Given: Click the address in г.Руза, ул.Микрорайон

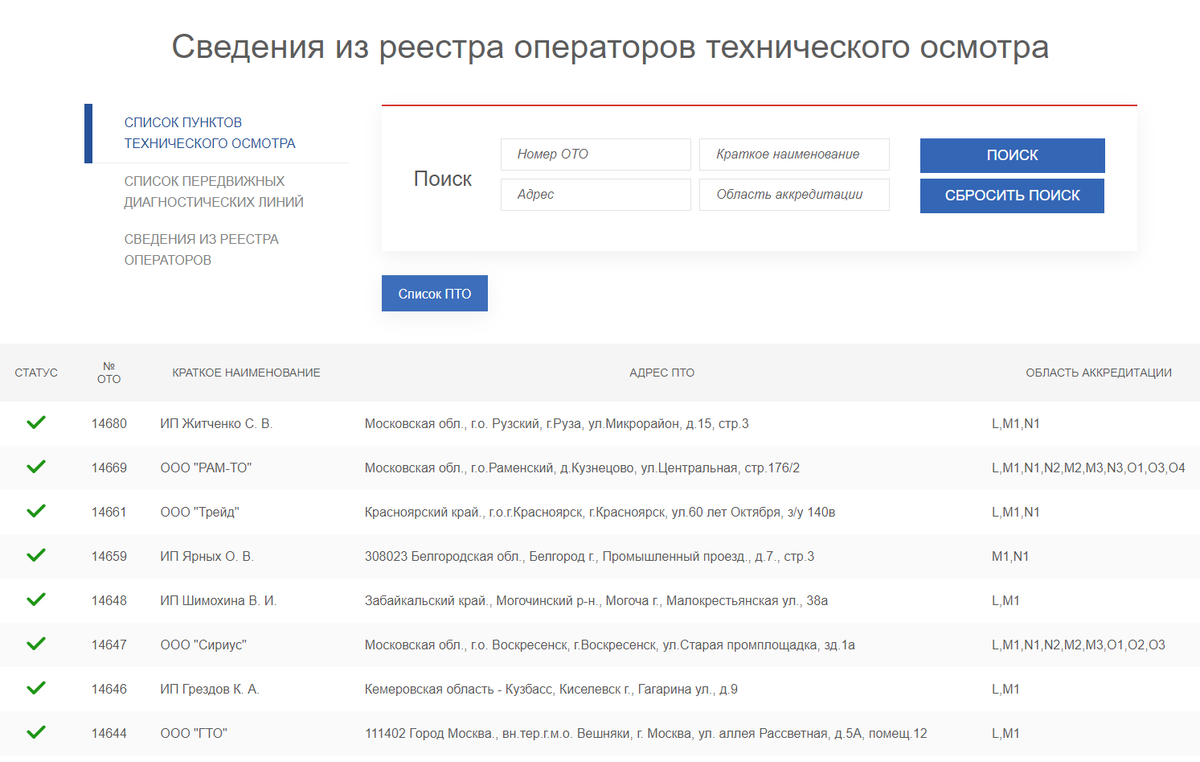Looking at the screenshot, I should click(x=557, y=424).
